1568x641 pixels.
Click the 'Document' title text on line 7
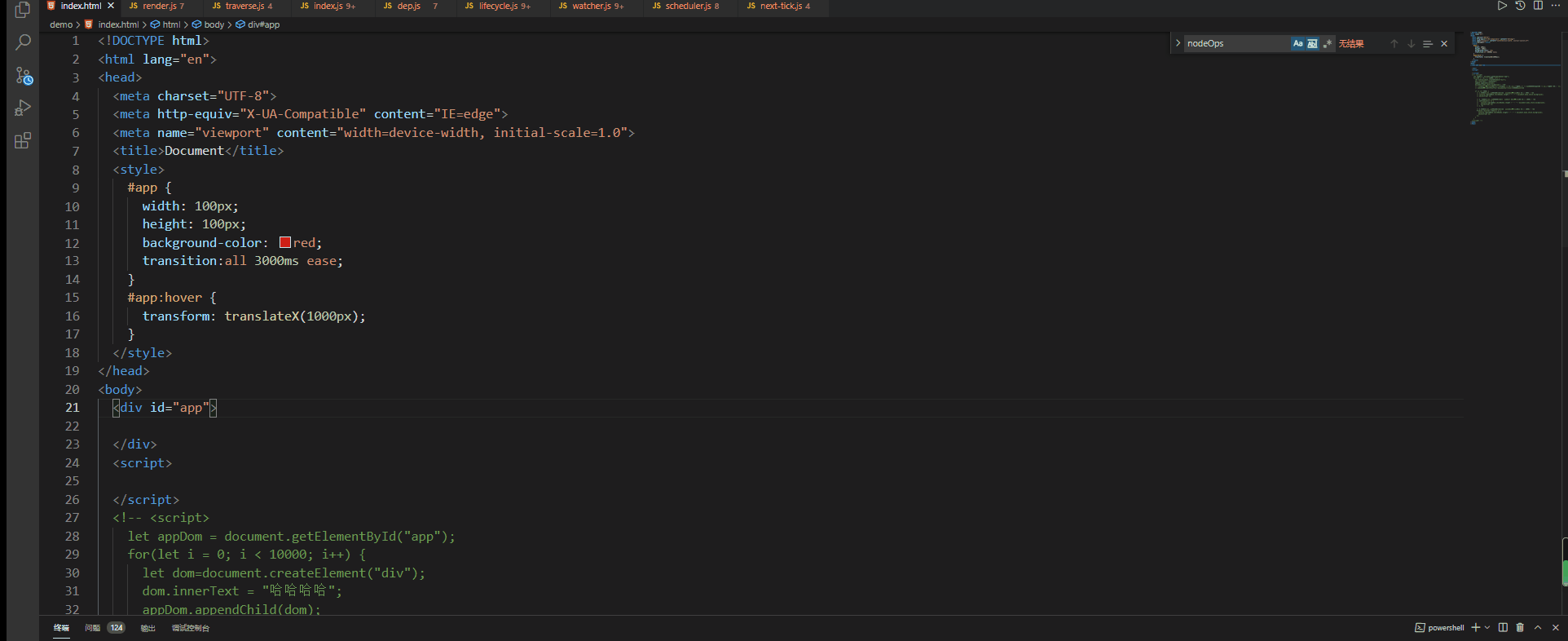[194, 151]
